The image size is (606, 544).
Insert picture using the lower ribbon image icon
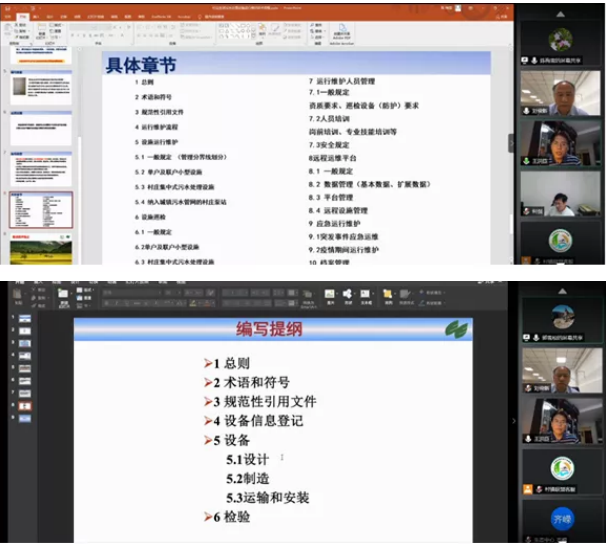coord(330,296)
